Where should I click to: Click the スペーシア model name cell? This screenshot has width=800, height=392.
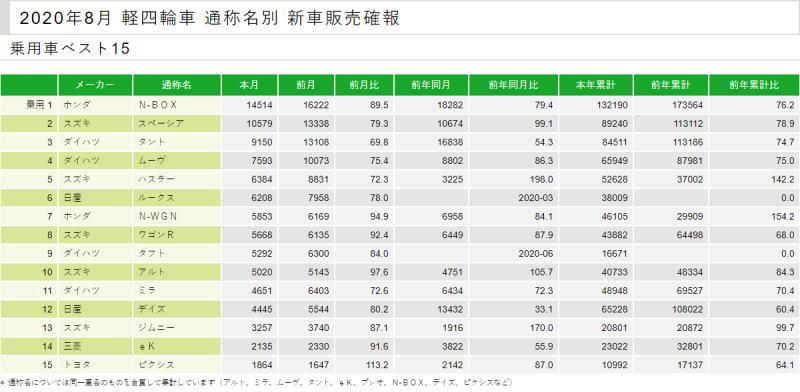pyautogui.click(x=177, y=124)
